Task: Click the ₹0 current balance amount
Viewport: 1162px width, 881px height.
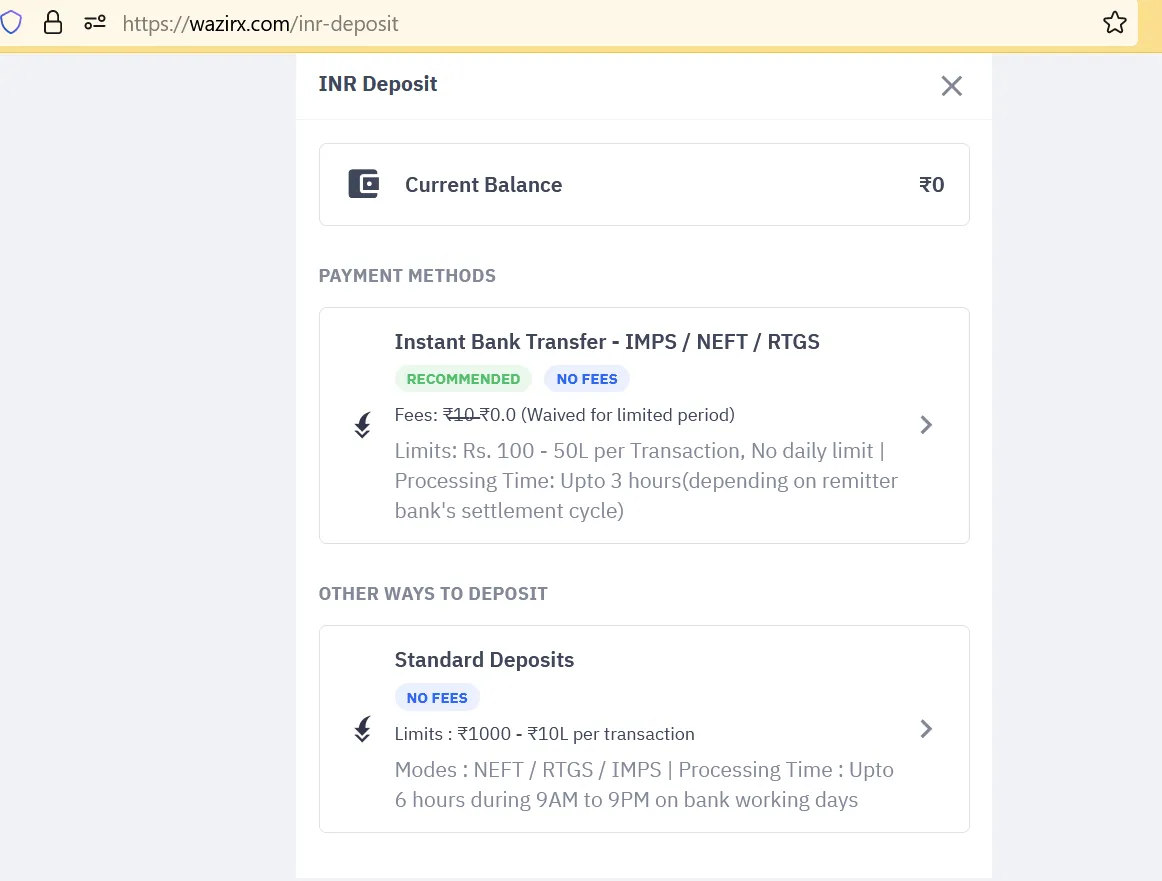Action: [x=932, y=184]
